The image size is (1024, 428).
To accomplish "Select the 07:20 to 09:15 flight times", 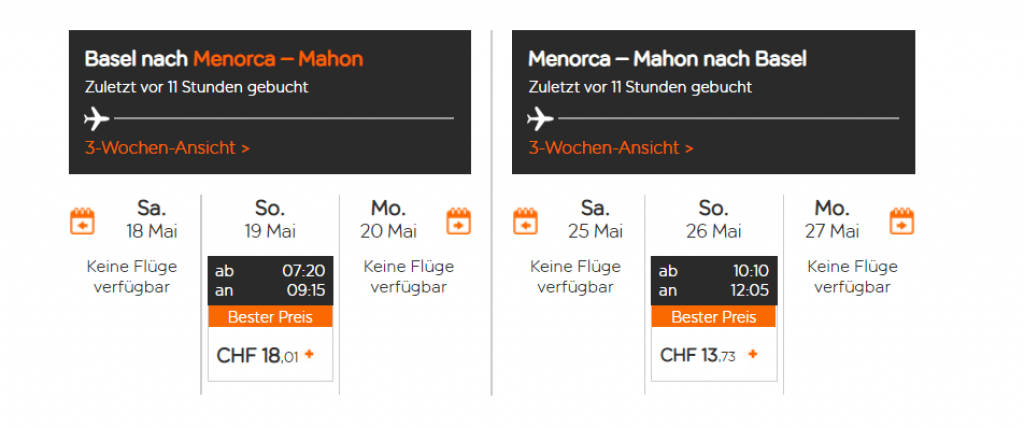I will (x=270, y=281).
